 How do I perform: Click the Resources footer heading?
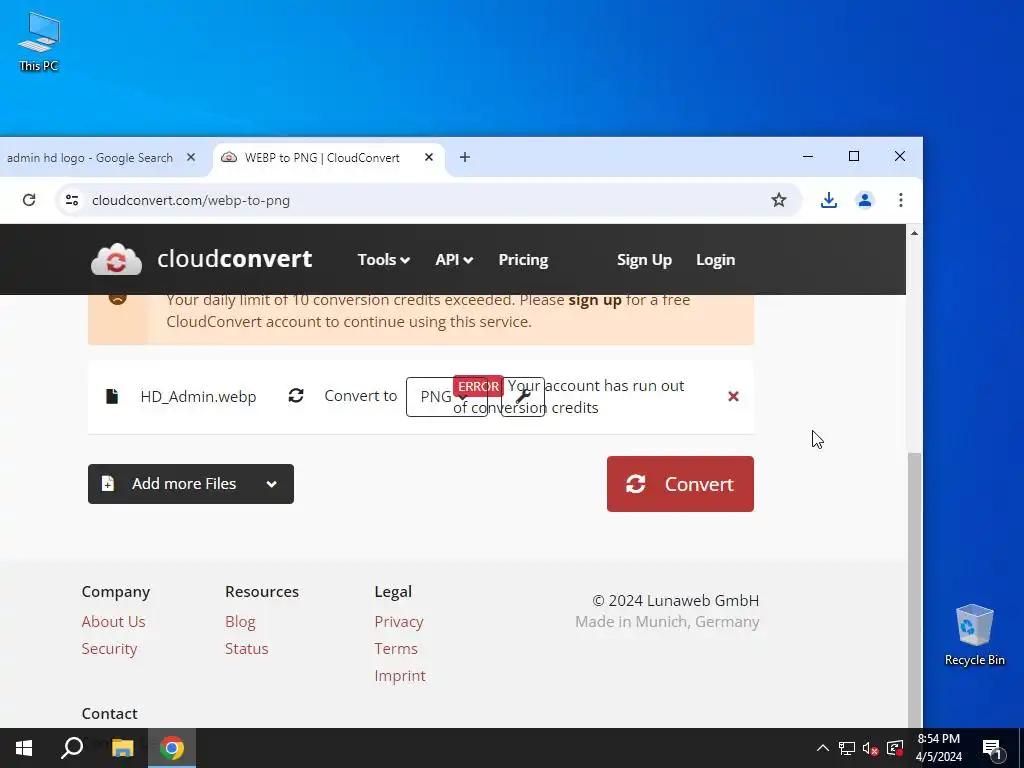pyautogui.click(x=262, y=592)
